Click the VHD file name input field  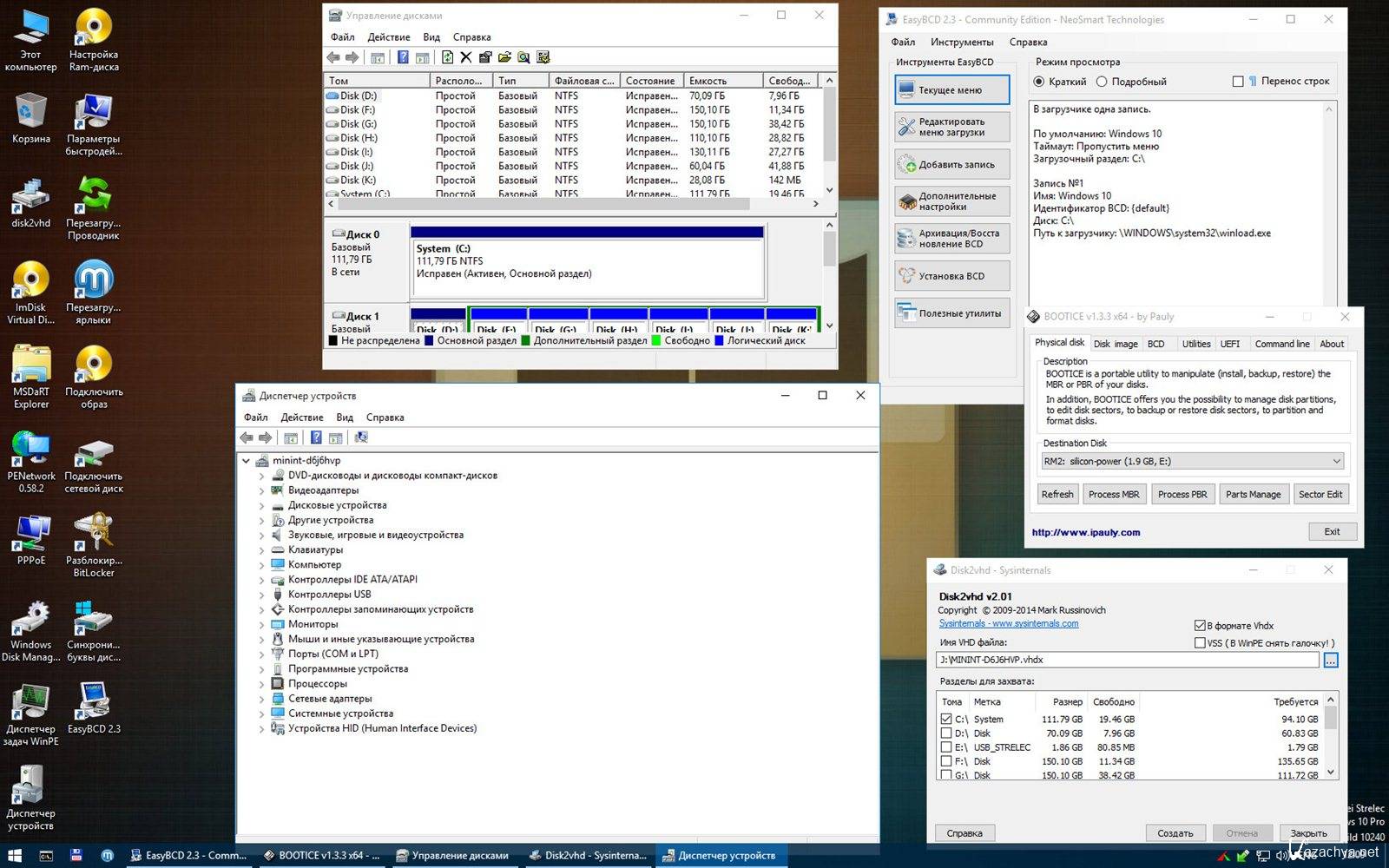click(1127, 660)
